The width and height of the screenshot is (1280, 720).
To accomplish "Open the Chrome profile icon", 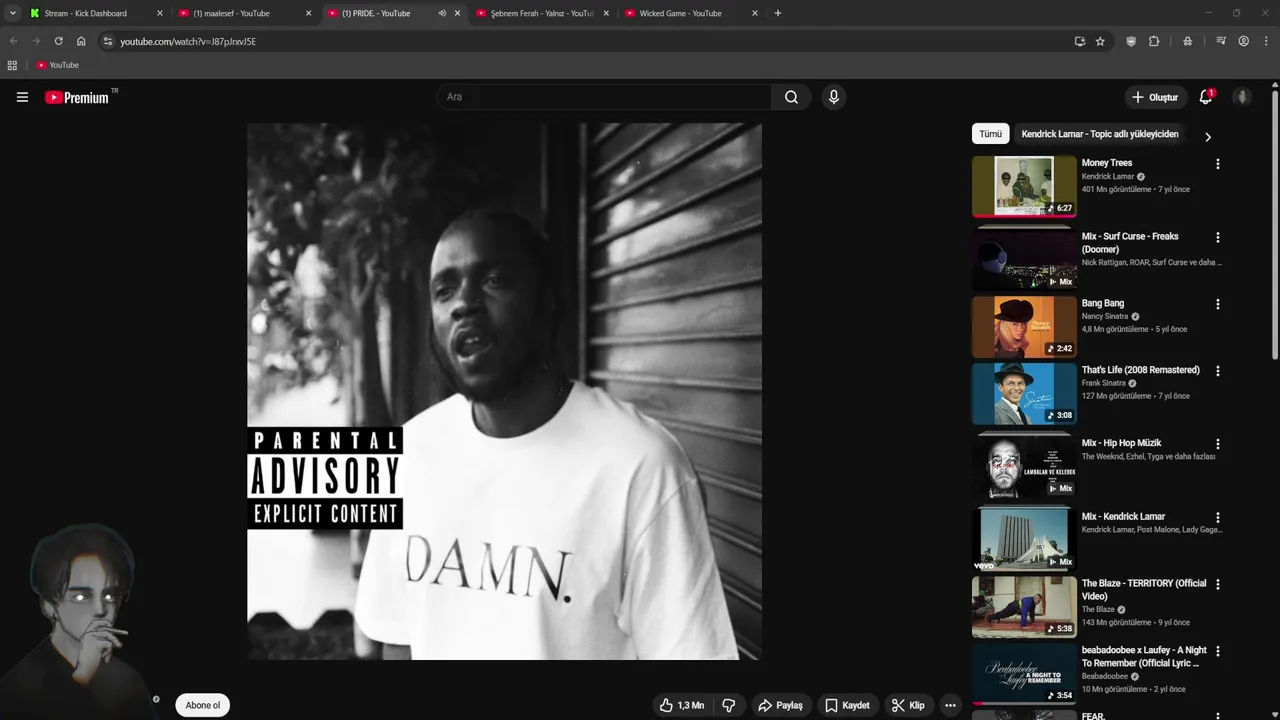I will 1244,41.
